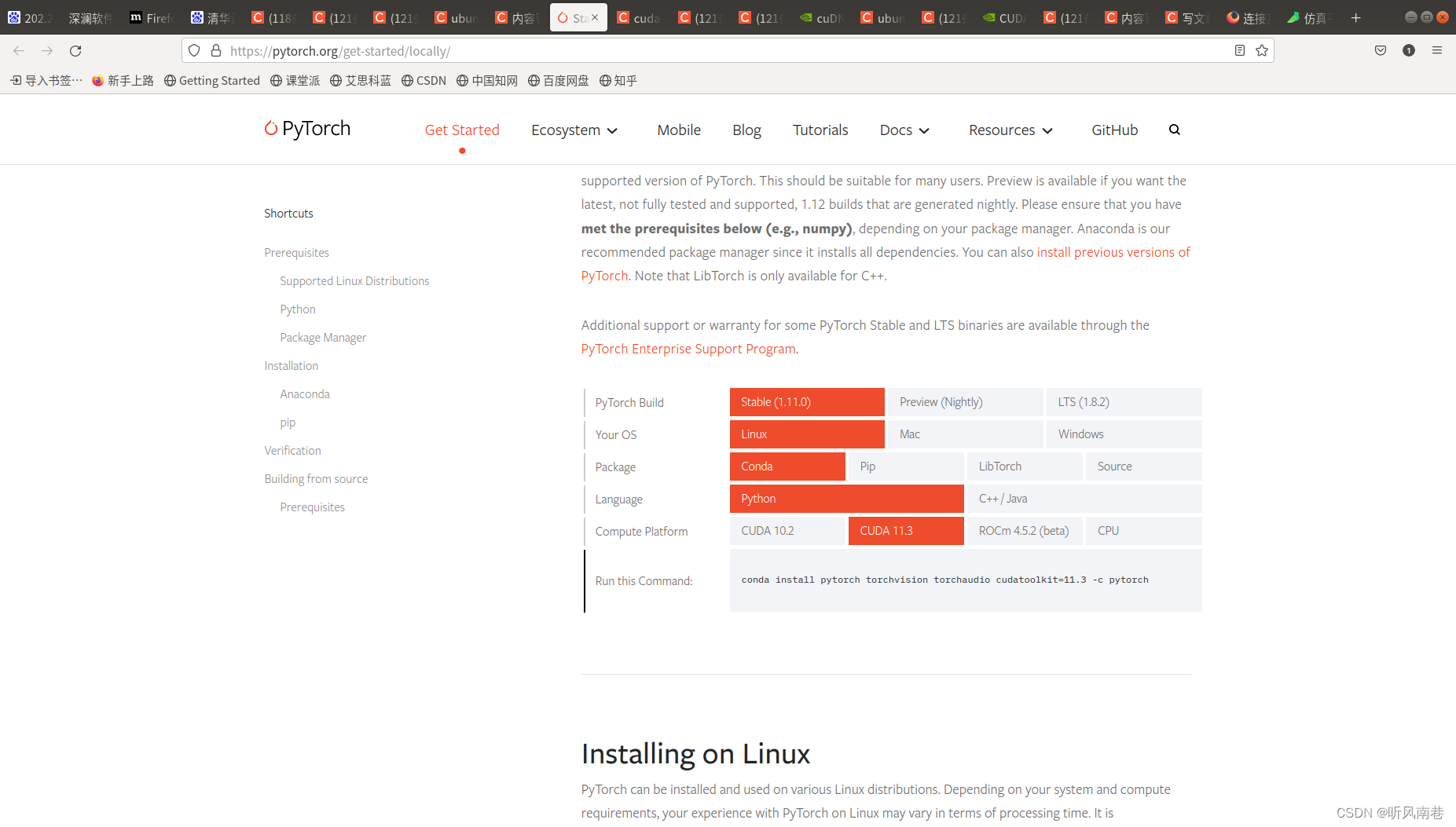Open the GitHub nav link

(x=1114, y=130)
